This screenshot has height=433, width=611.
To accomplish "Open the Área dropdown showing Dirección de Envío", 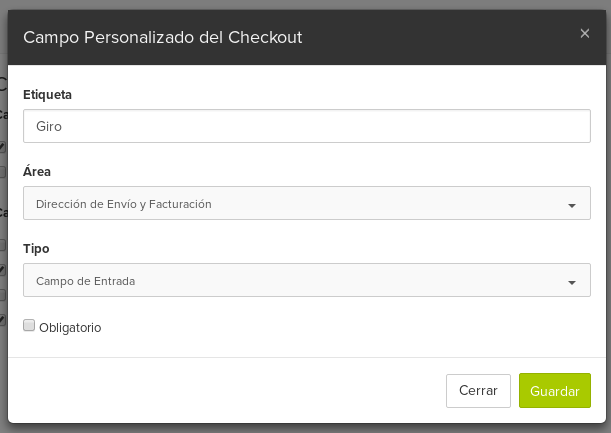I will click(307, 203).
